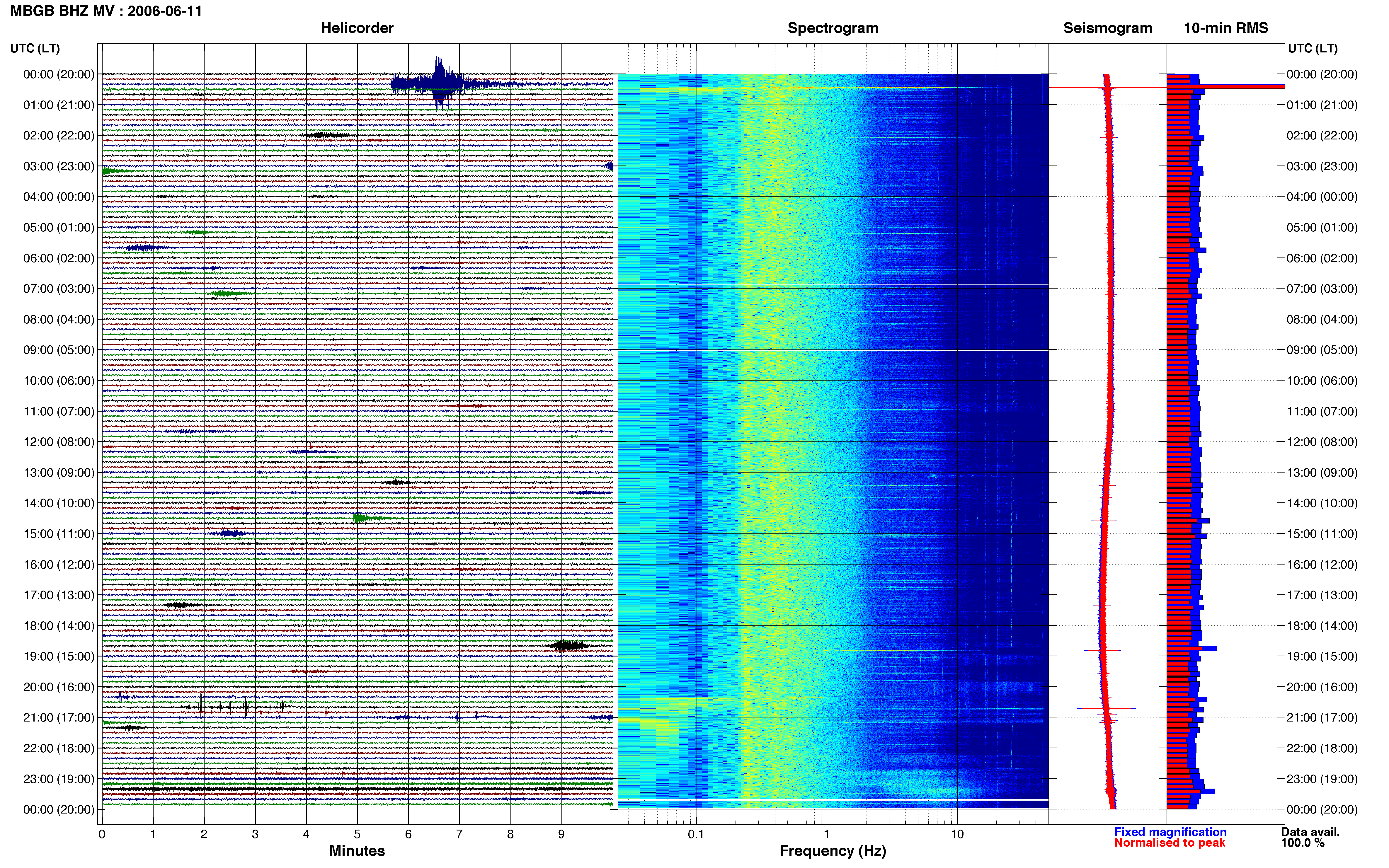Click the '5' tick on Minutes axis

pos(357,835)
